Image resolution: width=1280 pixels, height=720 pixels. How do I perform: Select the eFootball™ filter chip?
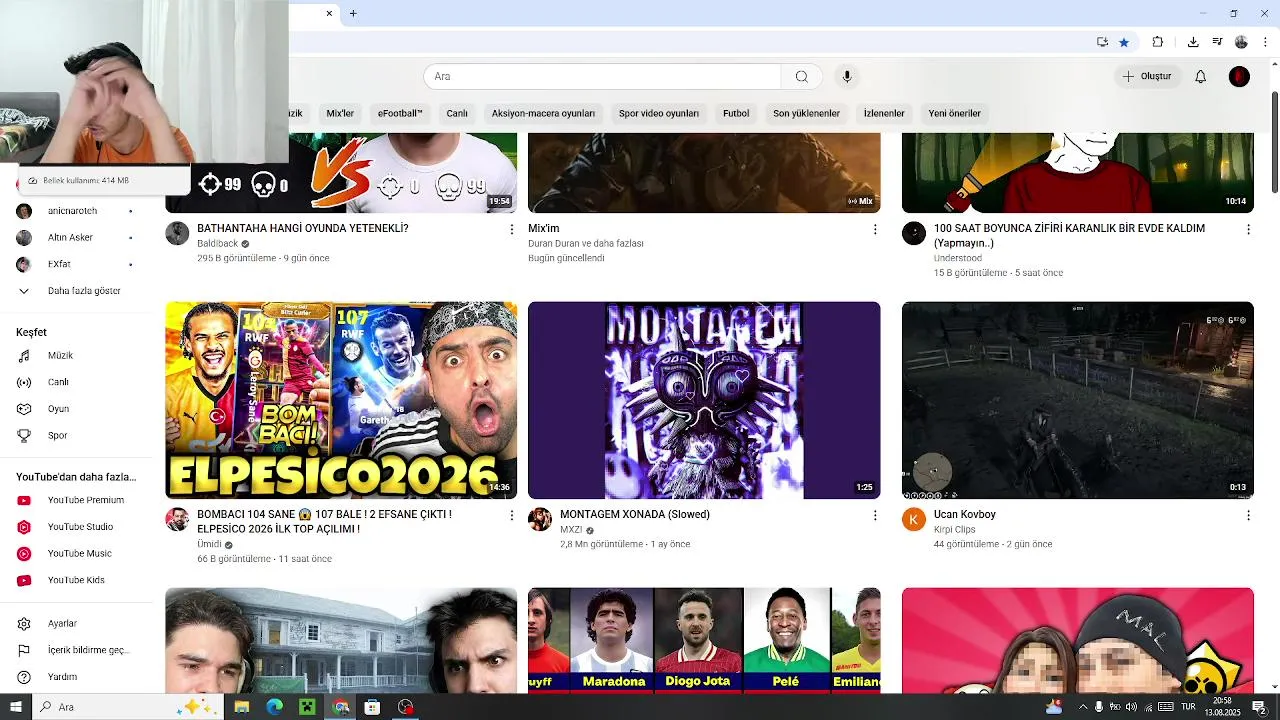(400, 113)
